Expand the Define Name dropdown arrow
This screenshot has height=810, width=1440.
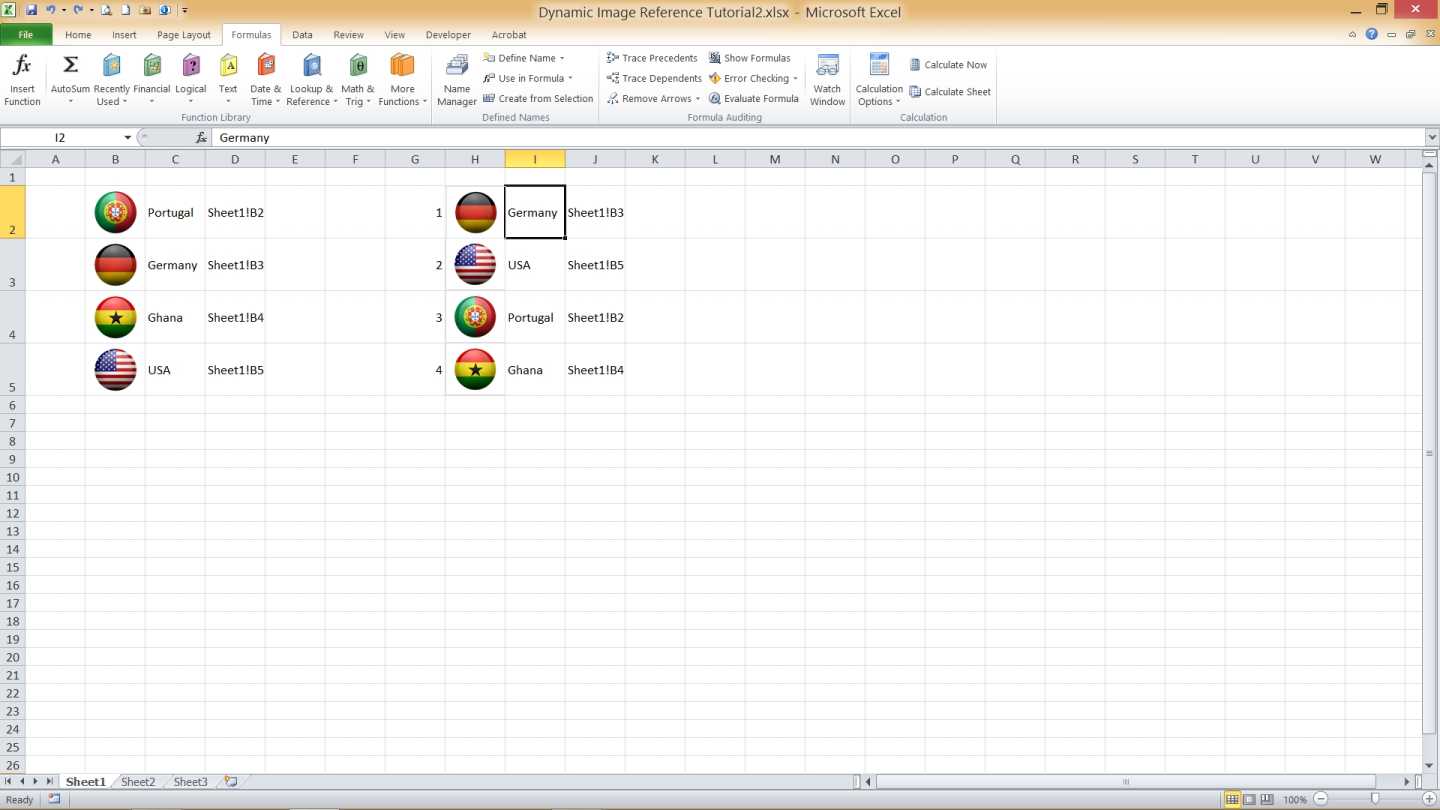pos(562,58)
